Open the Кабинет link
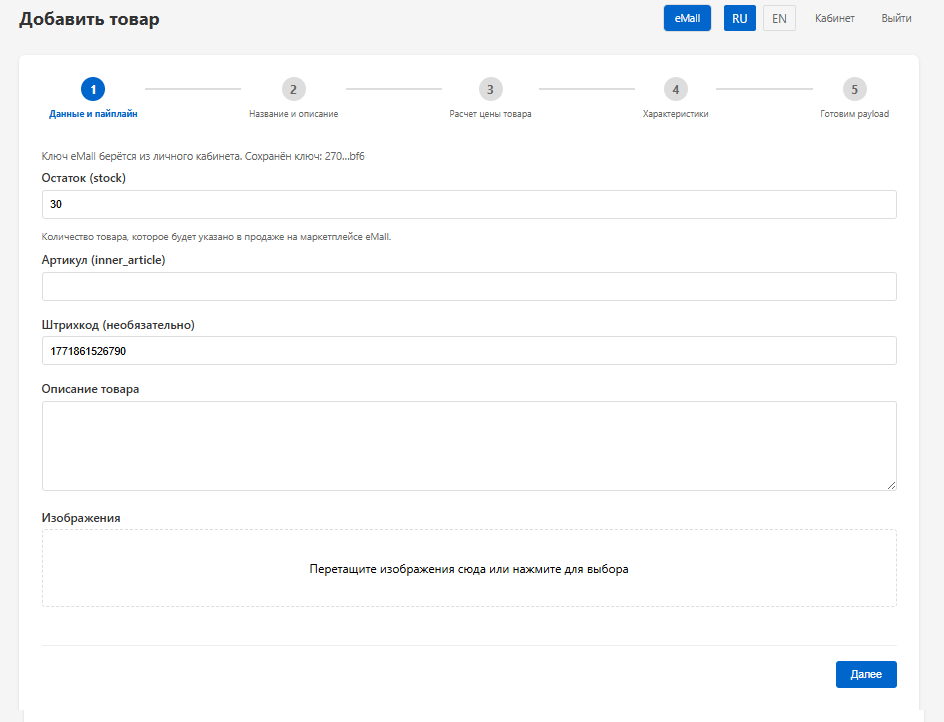The image size is (944, 722). click(x=834, y=18)
